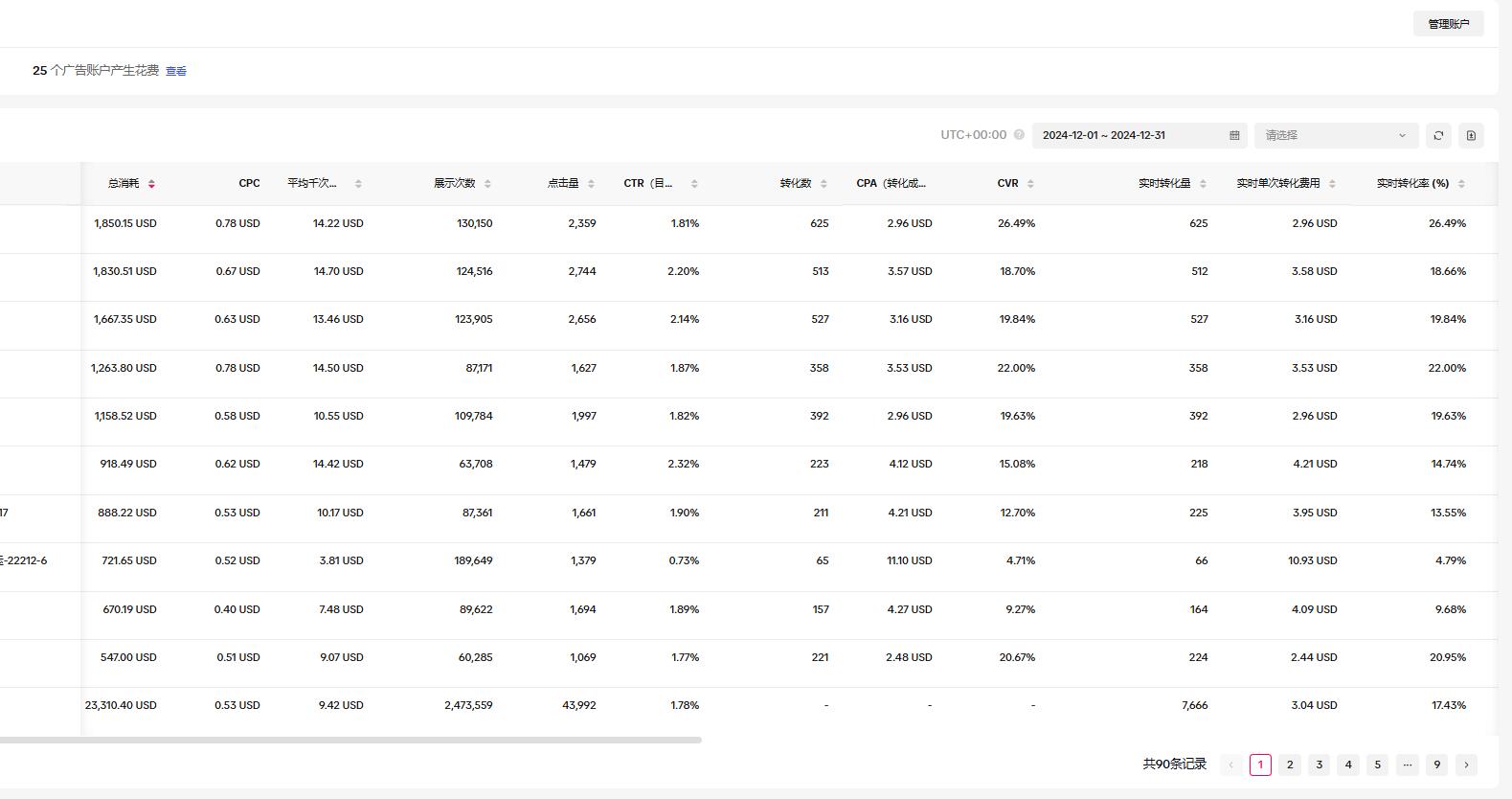Image resolution: width=1512 pixels, height=799 pixels.
Task: Click the CPA (转化成...) column header
Action: point(891,183)
